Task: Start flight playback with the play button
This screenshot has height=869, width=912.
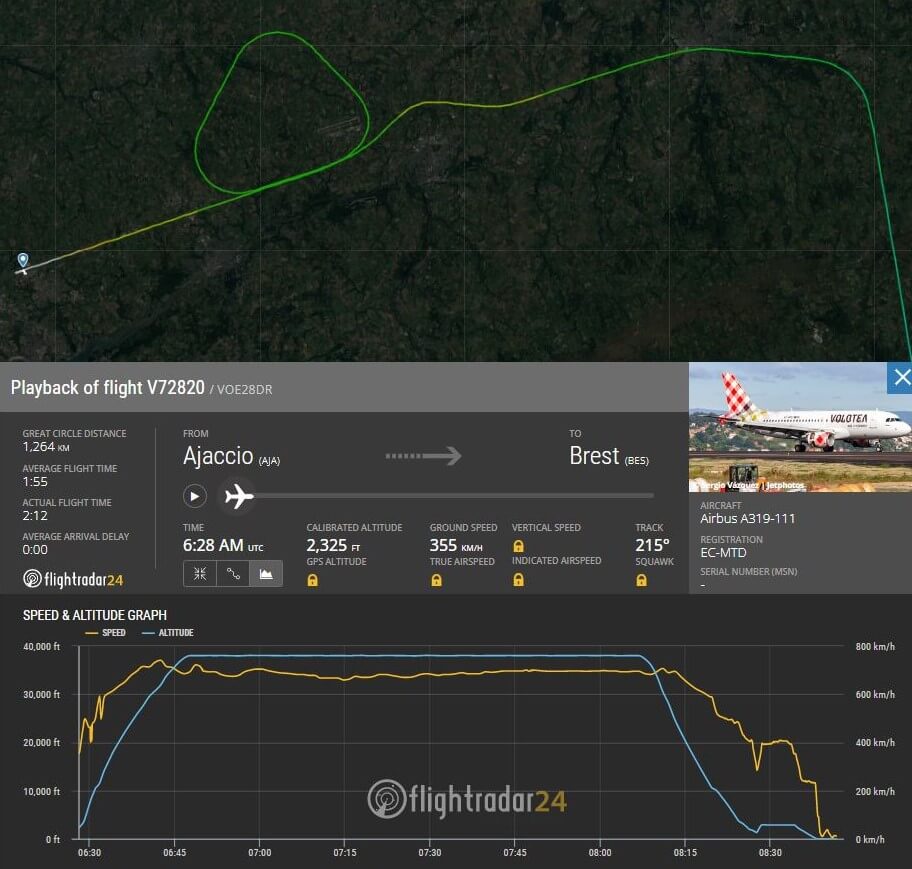Action: (195, 496)
